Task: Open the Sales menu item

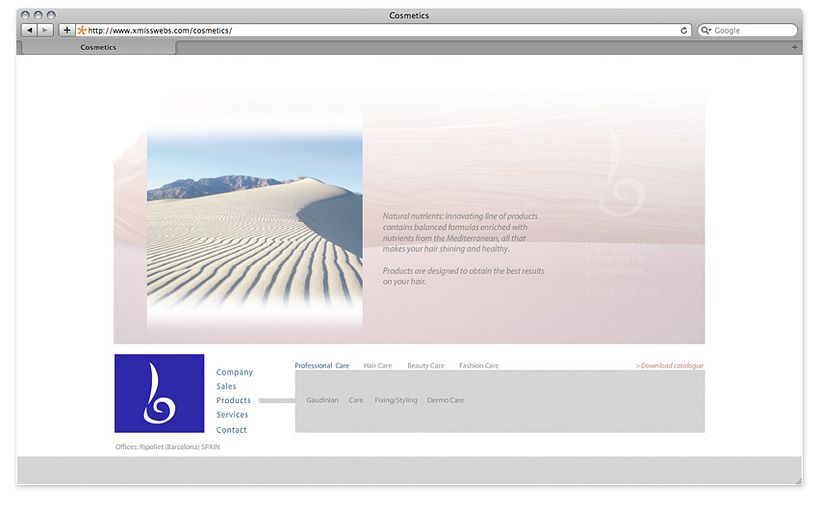Action: pyautogui.click(x=226, y=386)
